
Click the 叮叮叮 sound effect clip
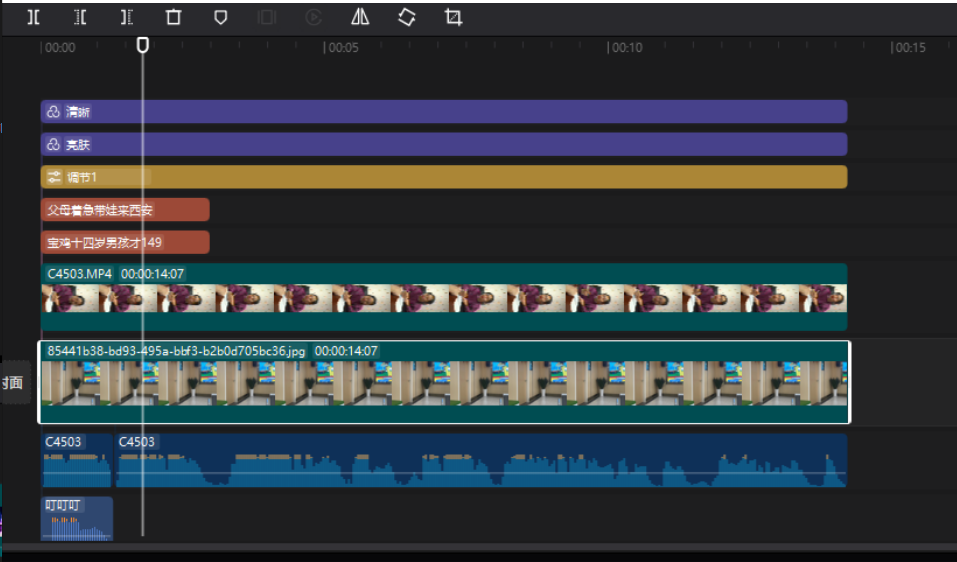[x=77, y=518]
